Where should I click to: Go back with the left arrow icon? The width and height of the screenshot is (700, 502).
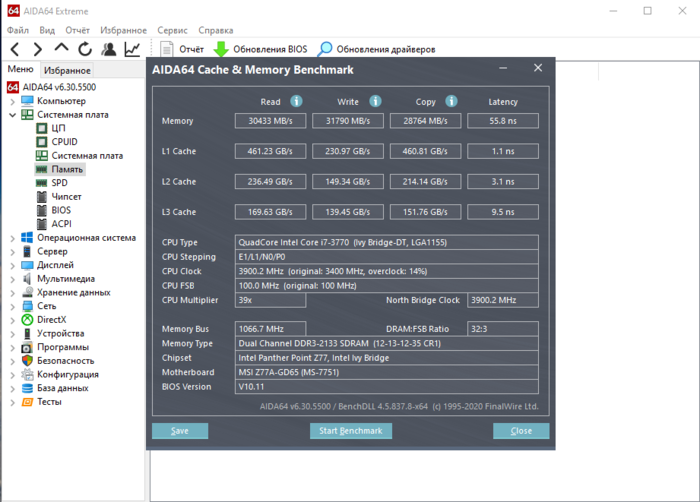(15, 49)
